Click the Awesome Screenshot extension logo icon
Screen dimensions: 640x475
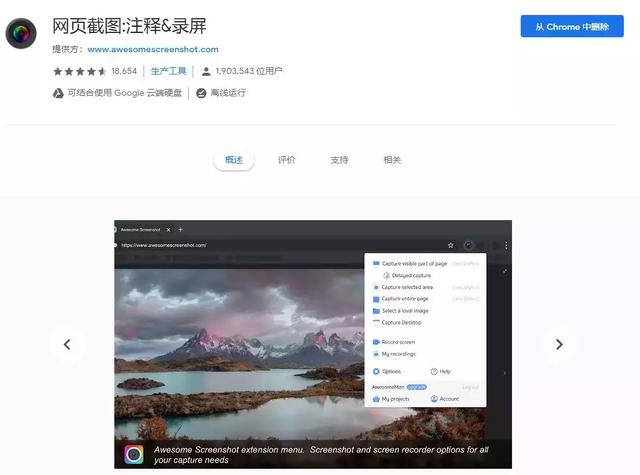pyautogui.click(x=21, y=33)
